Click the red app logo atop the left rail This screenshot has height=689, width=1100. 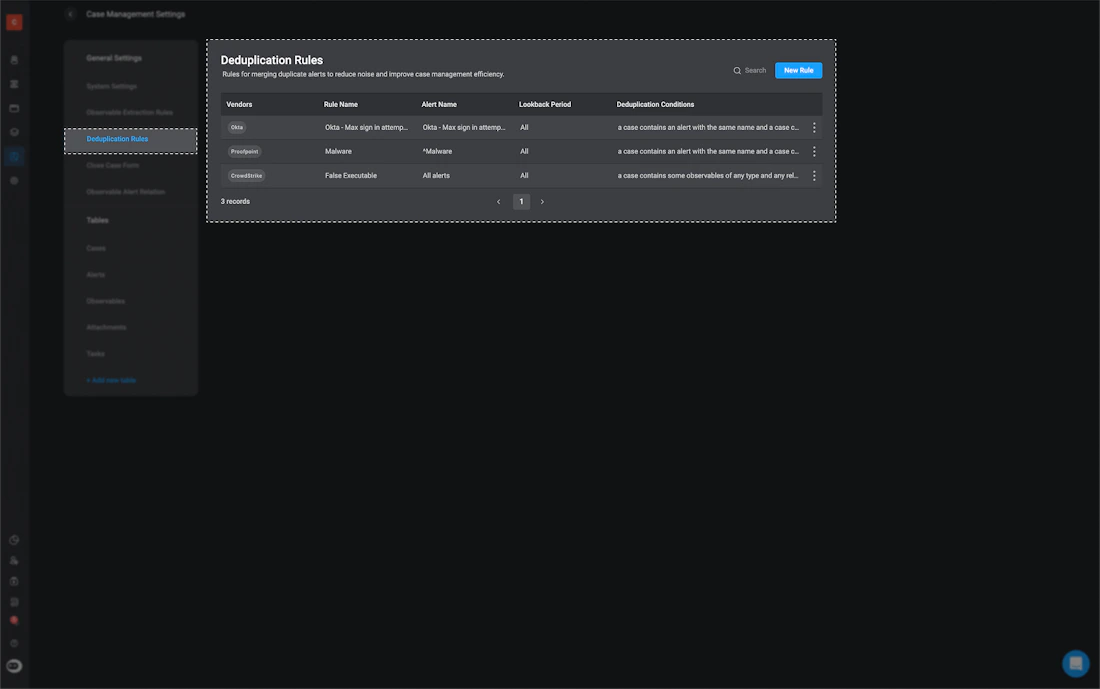point(13,20)
